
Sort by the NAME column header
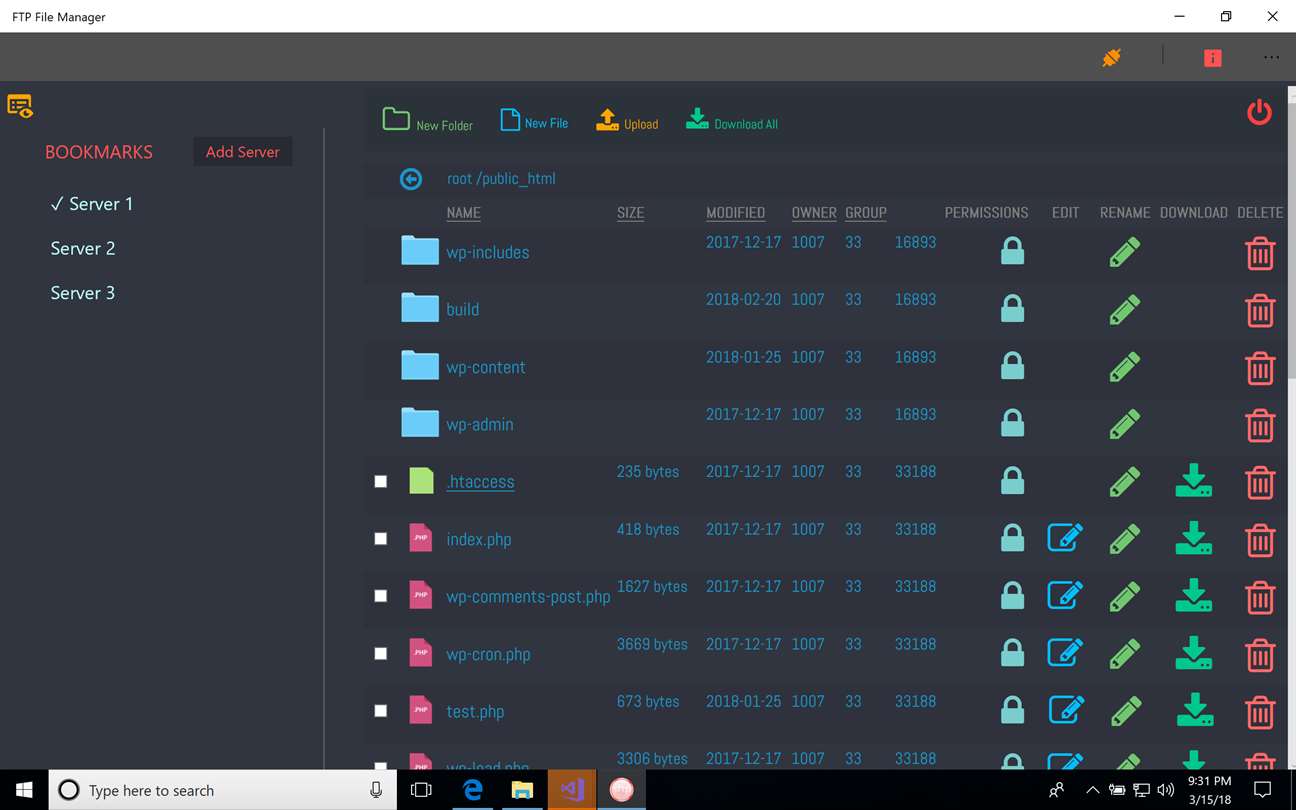(463, 213)
